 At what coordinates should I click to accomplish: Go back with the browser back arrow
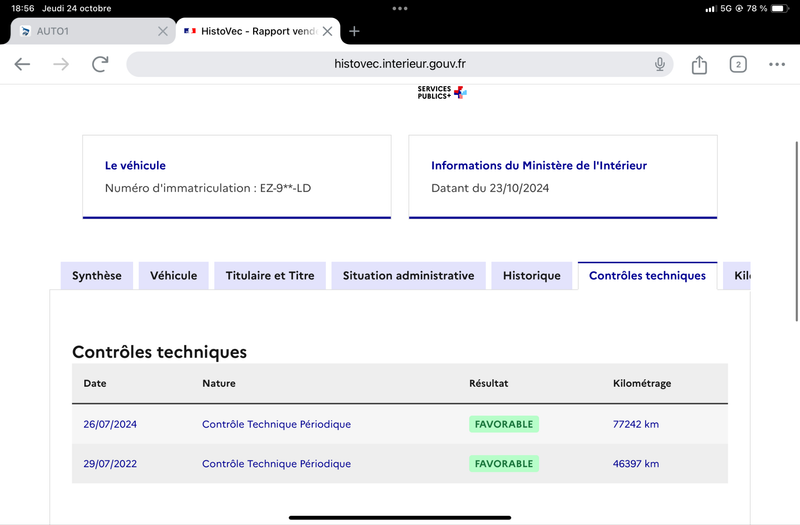point(22,64)
